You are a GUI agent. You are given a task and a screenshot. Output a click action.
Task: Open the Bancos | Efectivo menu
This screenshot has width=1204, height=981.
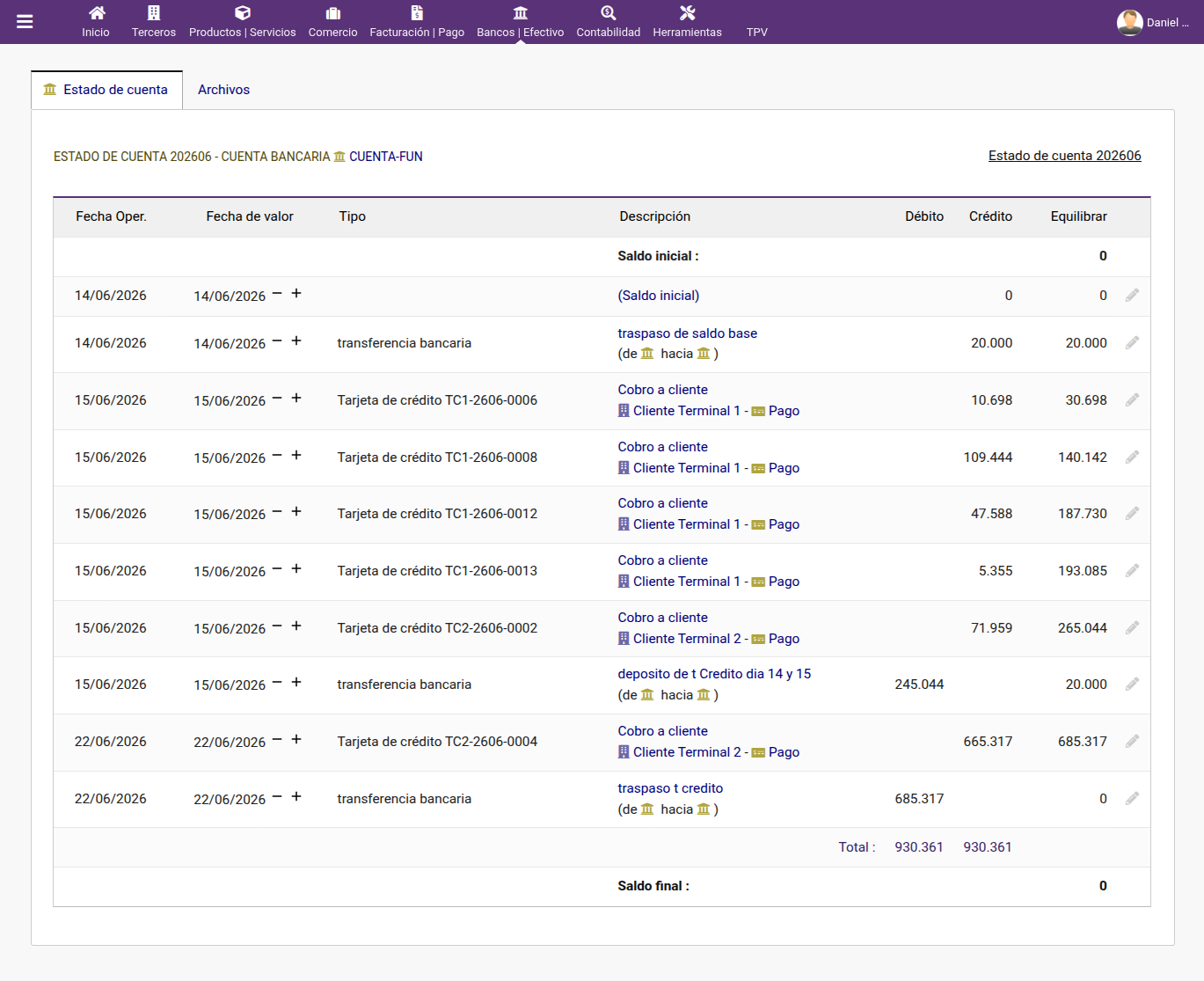[521, 22]
